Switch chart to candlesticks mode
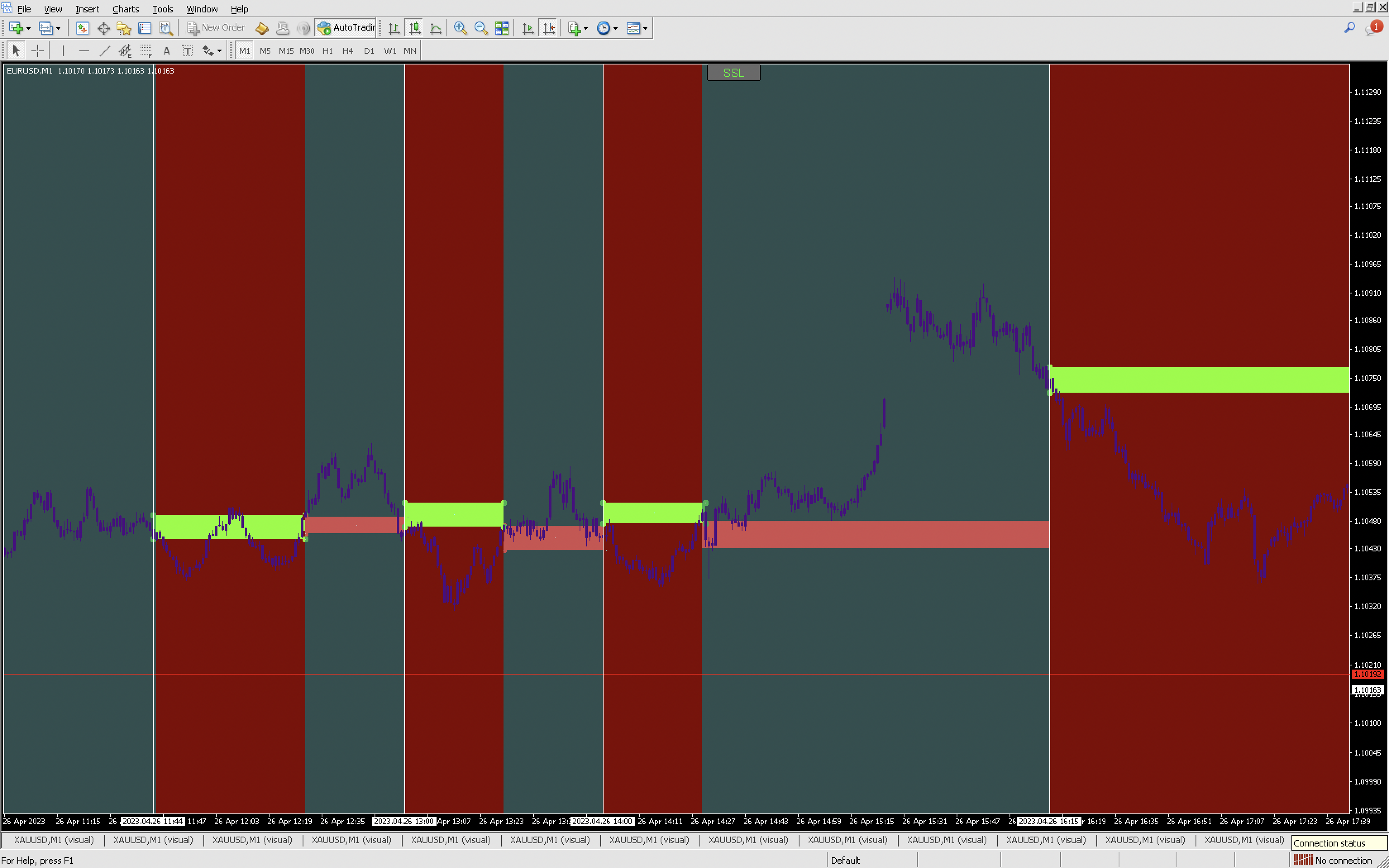 coord(414,28)
